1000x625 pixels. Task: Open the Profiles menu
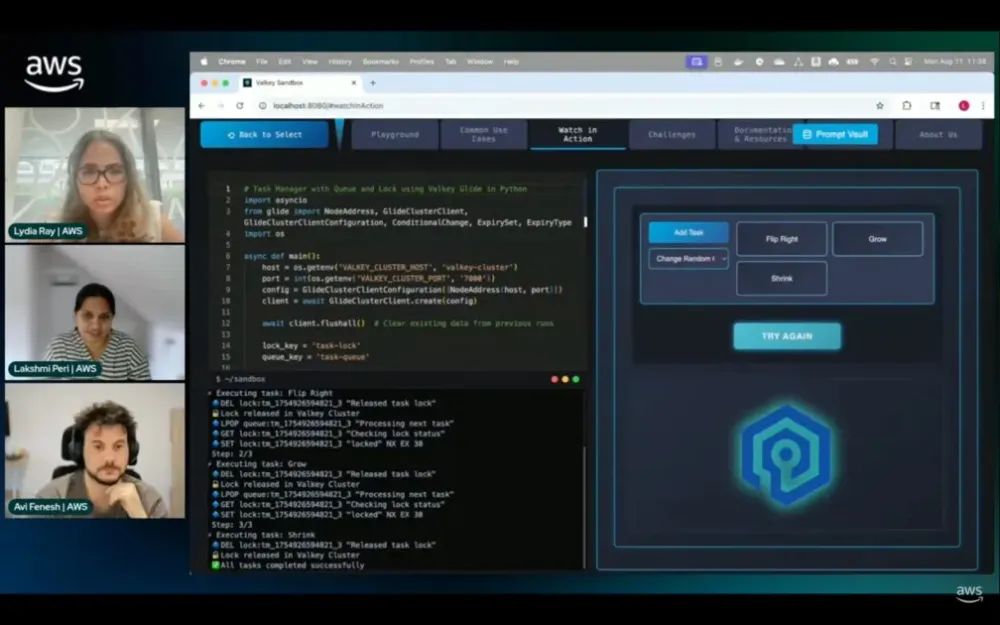pyautogui.click(x=422, y=62)
